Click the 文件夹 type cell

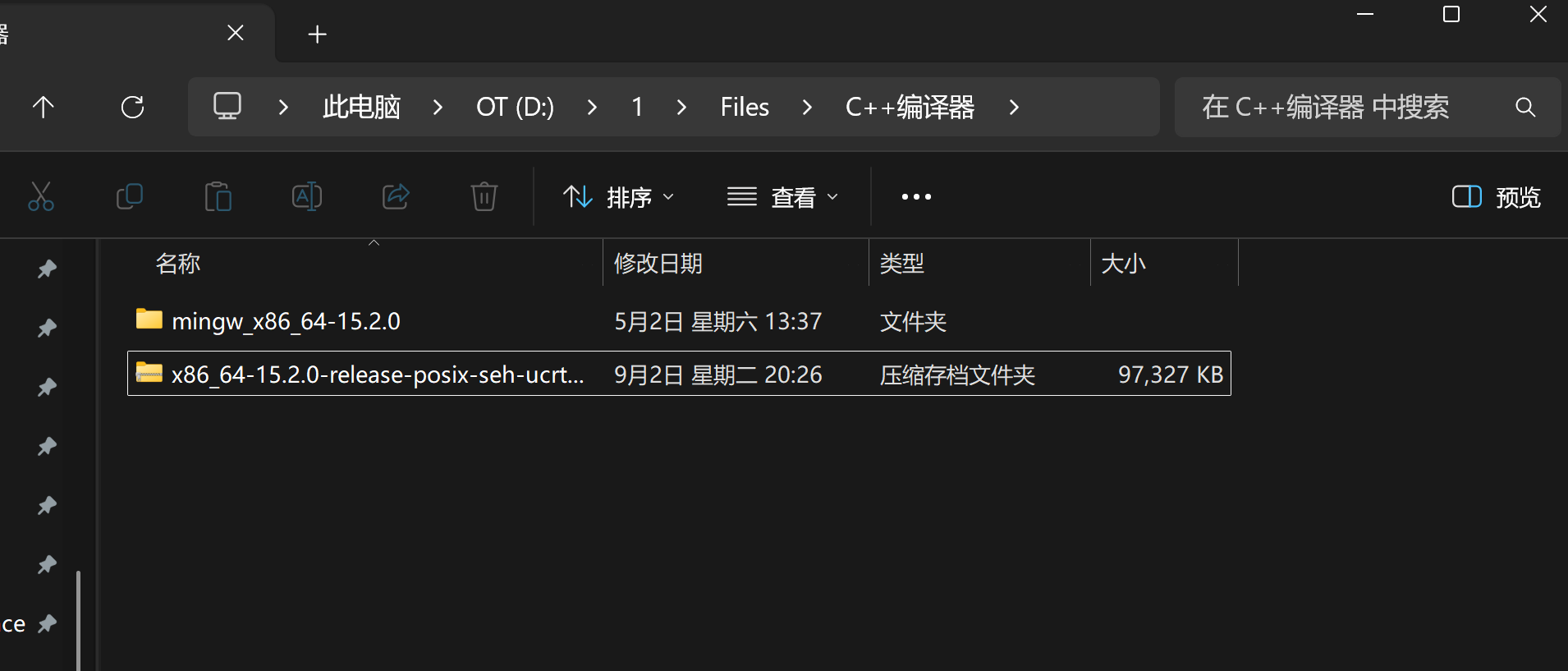(913, 321)
